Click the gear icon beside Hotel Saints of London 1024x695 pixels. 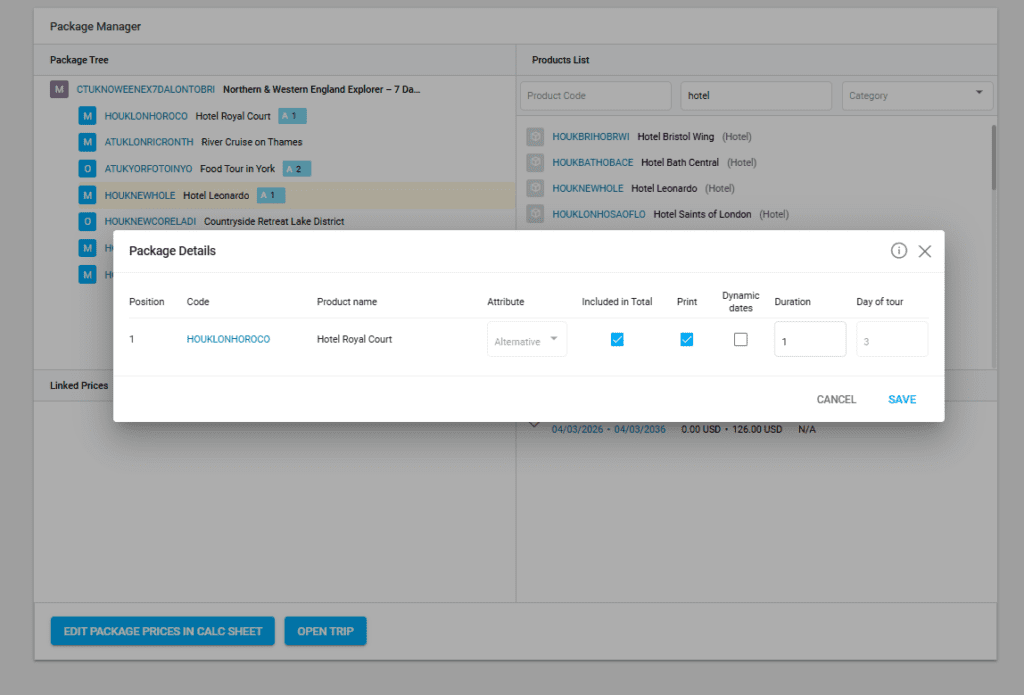[x=535, y=214]
